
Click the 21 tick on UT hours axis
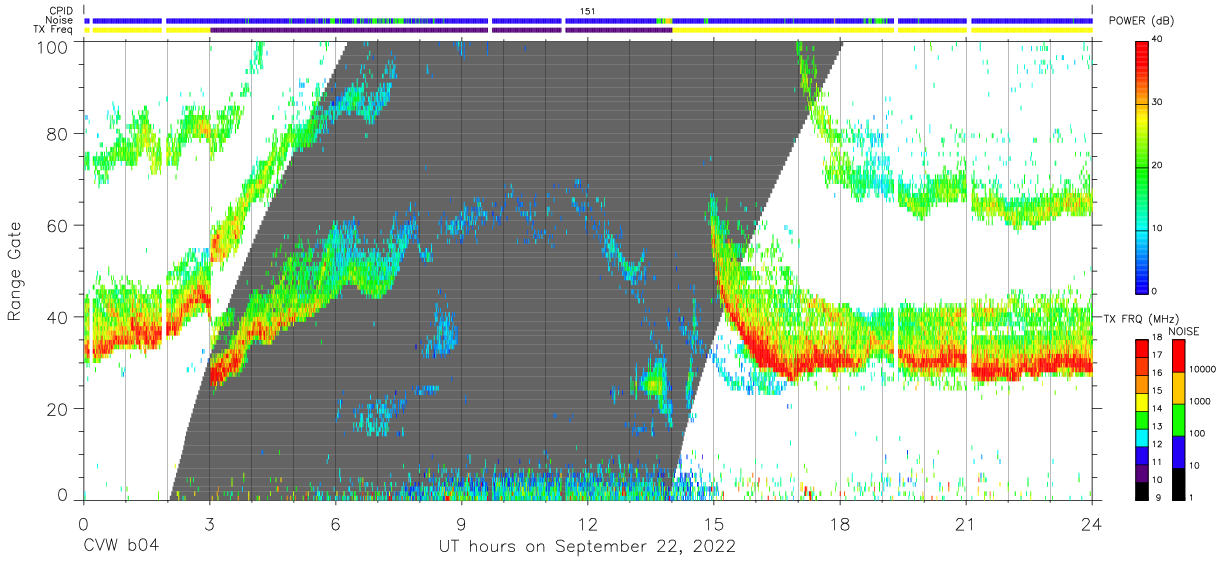coord(966,523)
